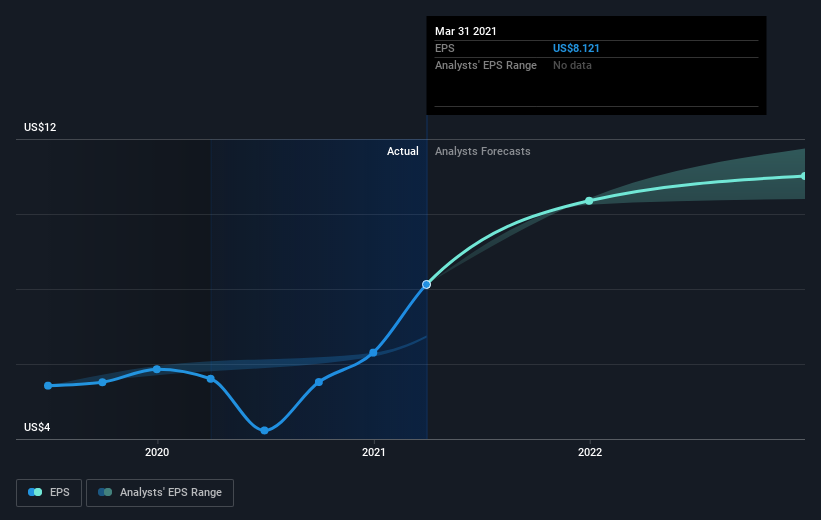Toggle the EPS legend button
Screen dimensions: 821x520
[x=49, y=493]
